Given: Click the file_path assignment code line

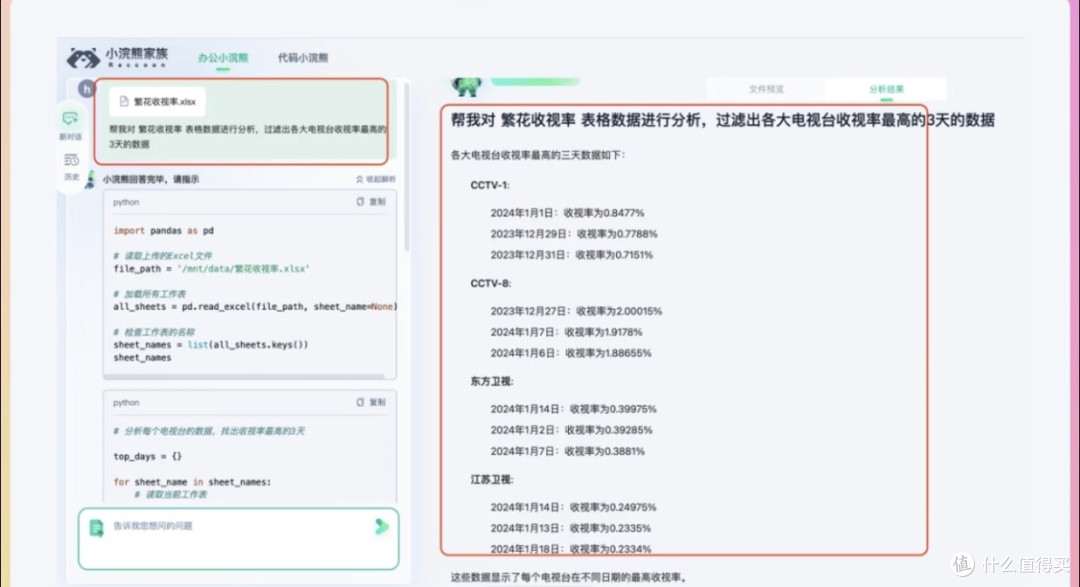Looking at the screenshot, I should (x=211, y=269).
